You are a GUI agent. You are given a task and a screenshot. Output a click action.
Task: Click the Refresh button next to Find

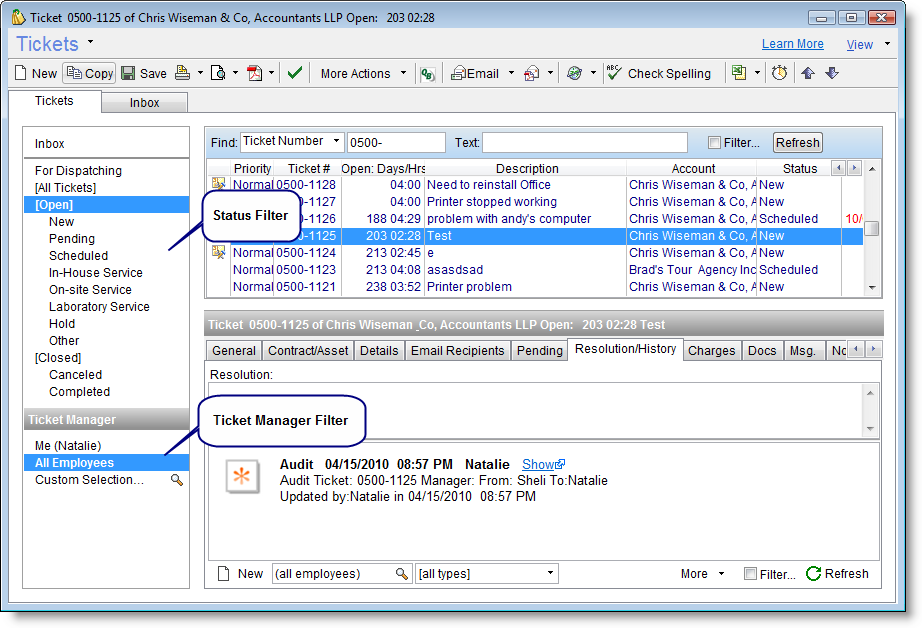[797, 143]
